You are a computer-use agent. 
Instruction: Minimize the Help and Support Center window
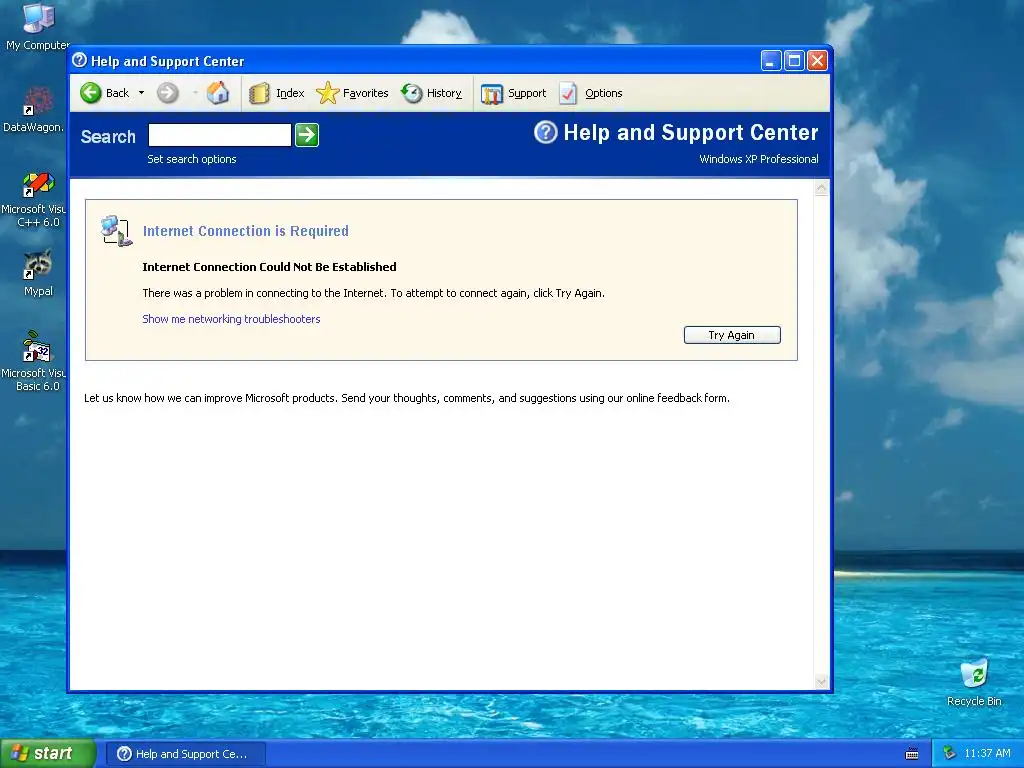[771, 61]
